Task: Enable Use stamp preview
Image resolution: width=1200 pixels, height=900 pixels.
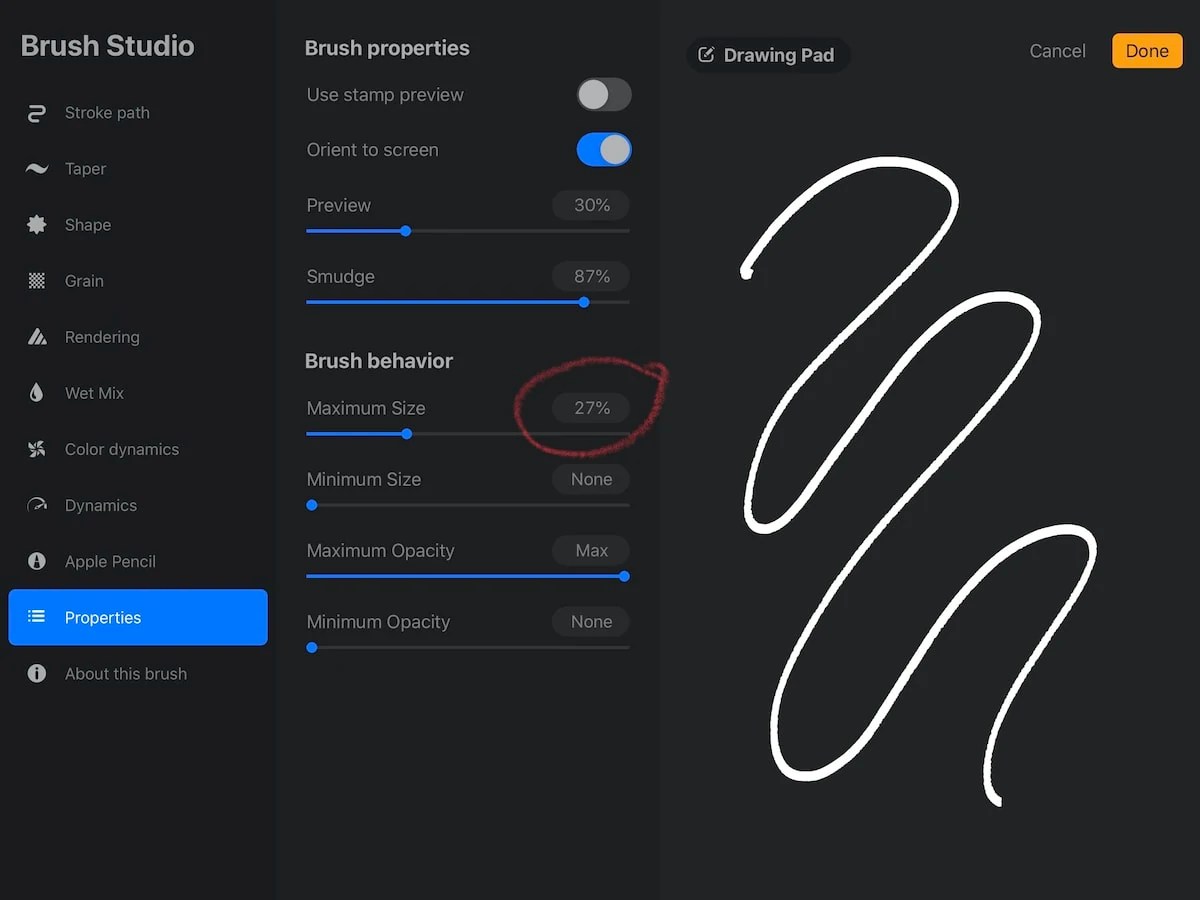Action: pyautogui.click(x=603, y=94)
